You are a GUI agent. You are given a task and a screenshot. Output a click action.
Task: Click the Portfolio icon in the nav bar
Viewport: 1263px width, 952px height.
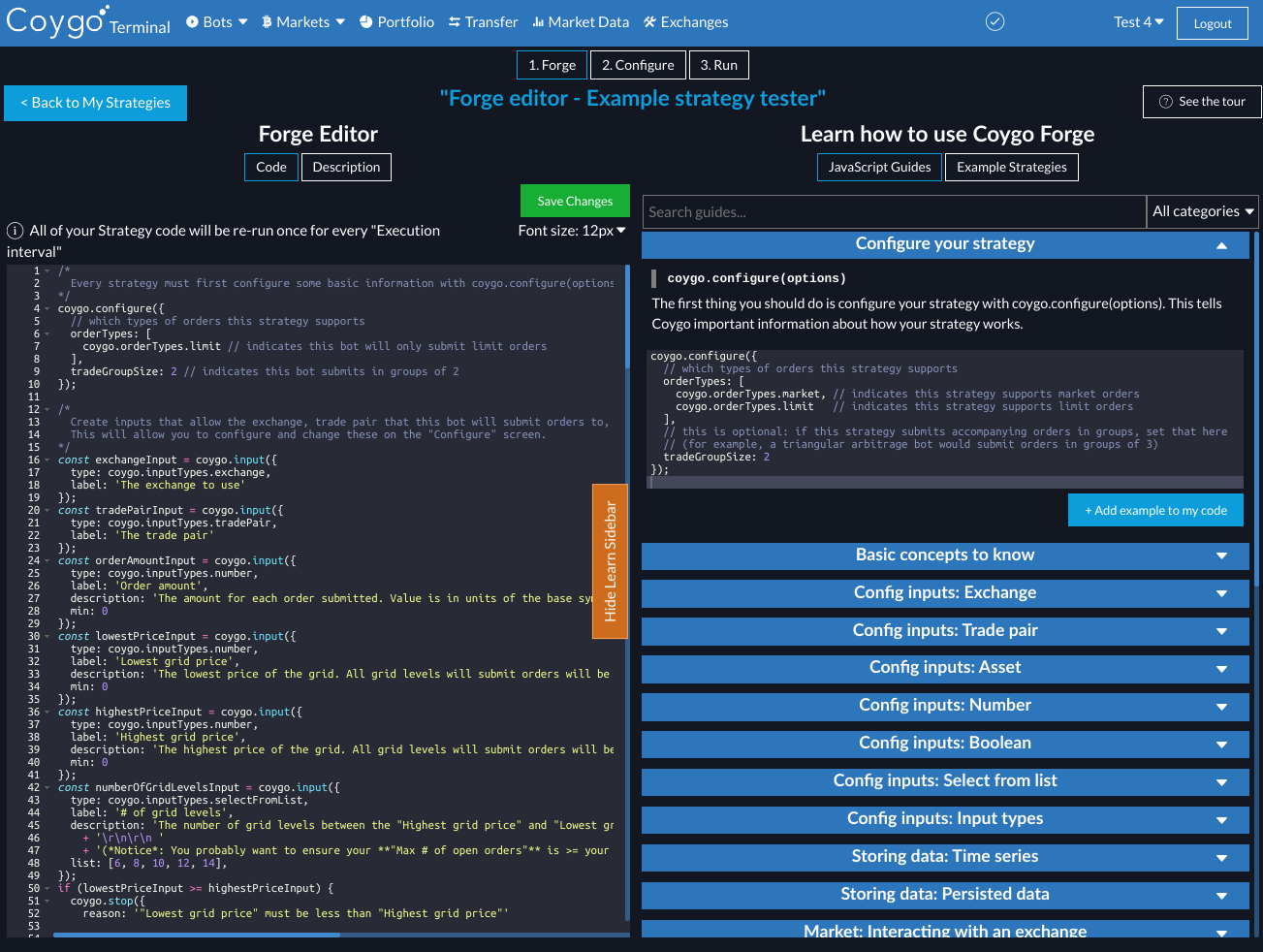364,21
